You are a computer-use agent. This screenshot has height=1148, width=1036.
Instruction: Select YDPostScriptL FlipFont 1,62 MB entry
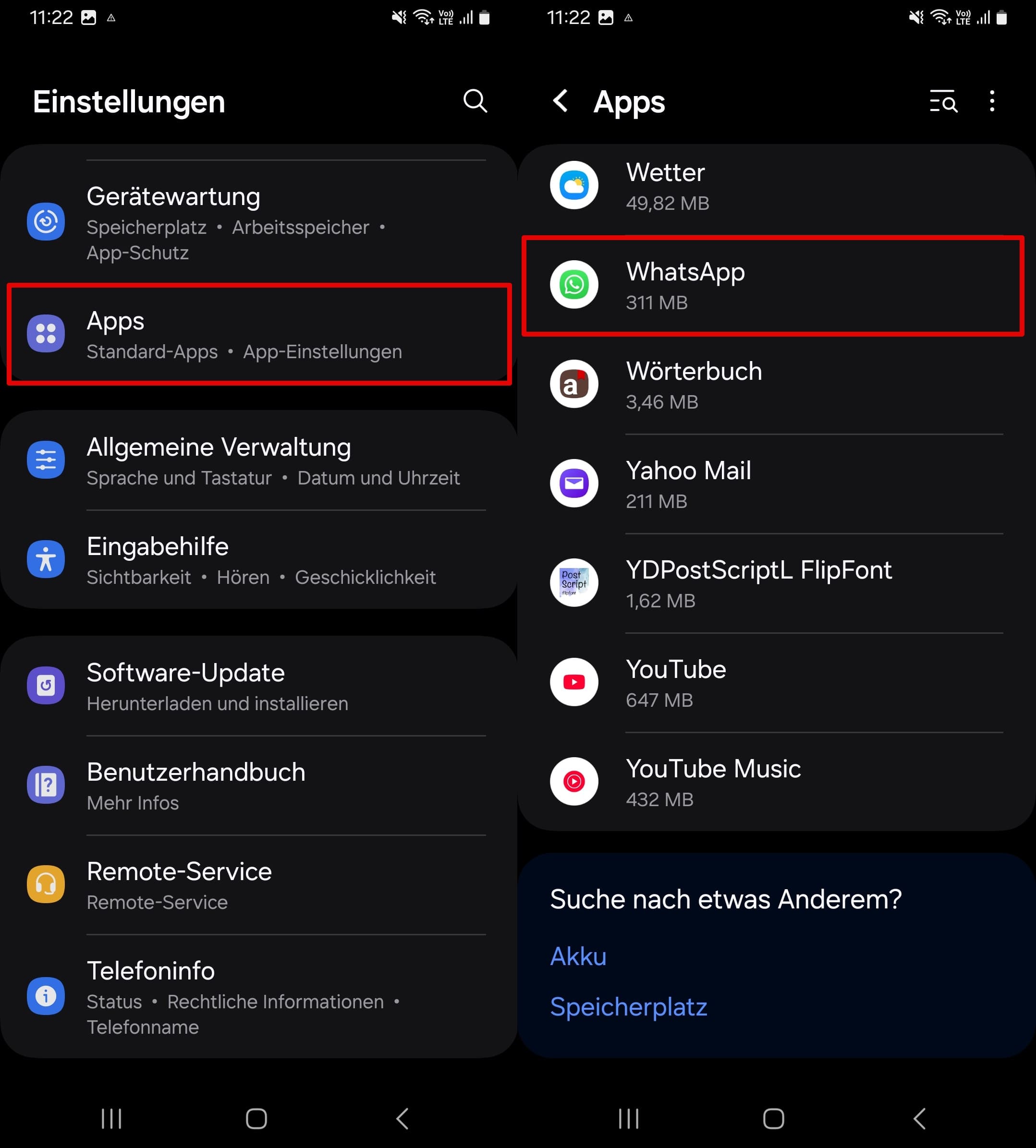[x=777, y=583]
